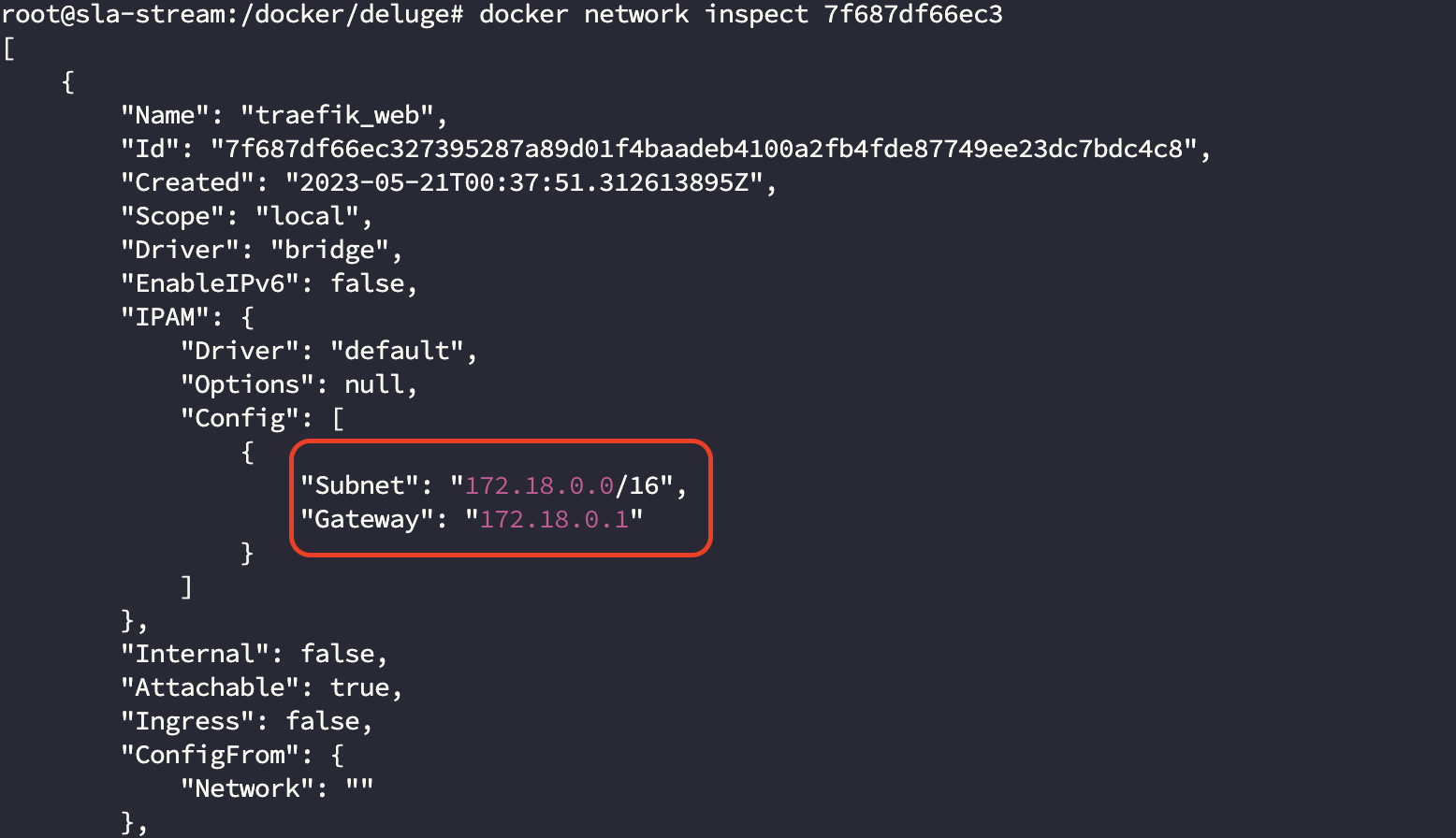Click the Attachable true value
Screen dimensions: 1456x838
[x=359, y=687]
